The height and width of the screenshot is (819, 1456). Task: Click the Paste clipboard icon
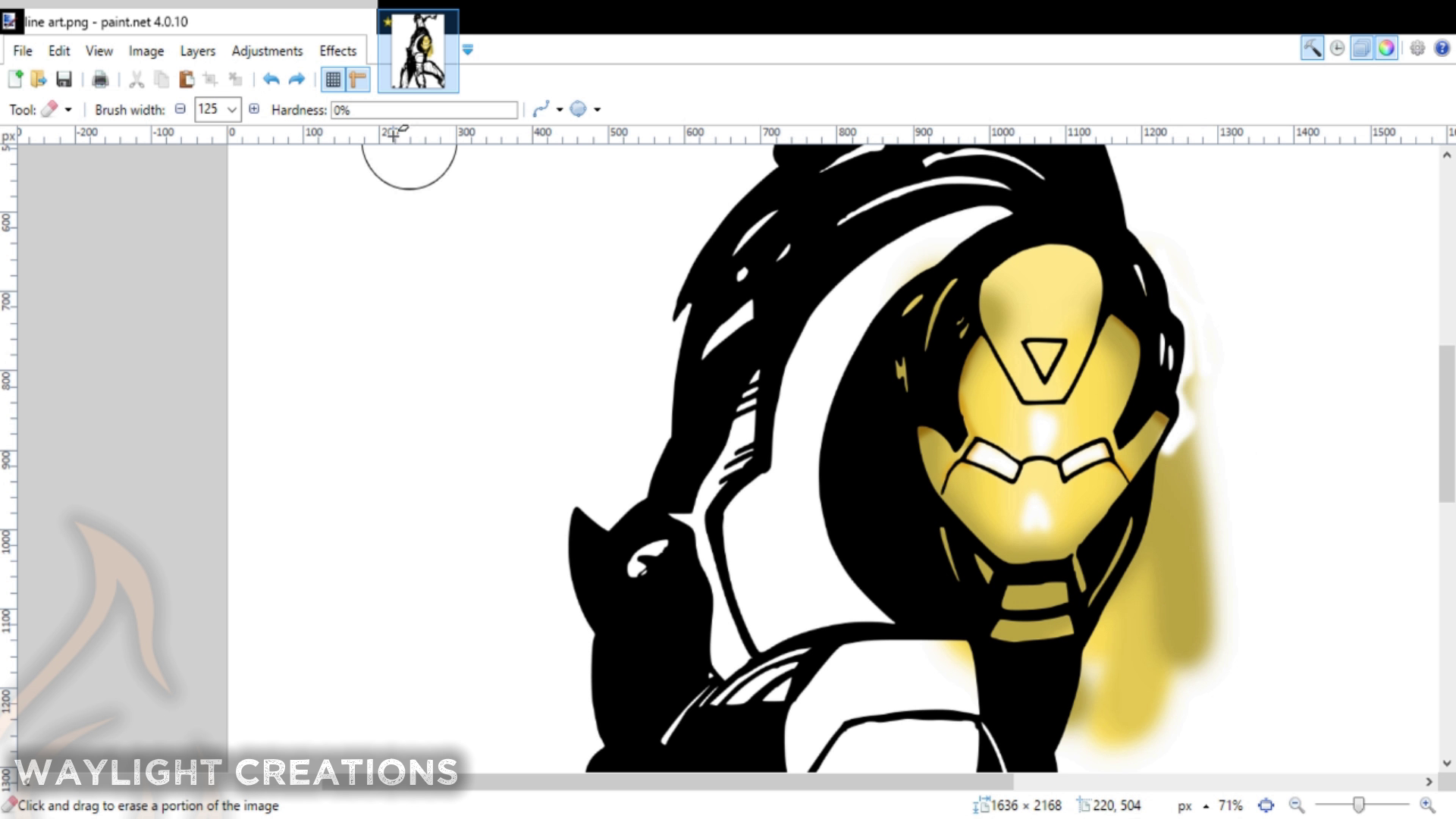[x=186, y=79]
